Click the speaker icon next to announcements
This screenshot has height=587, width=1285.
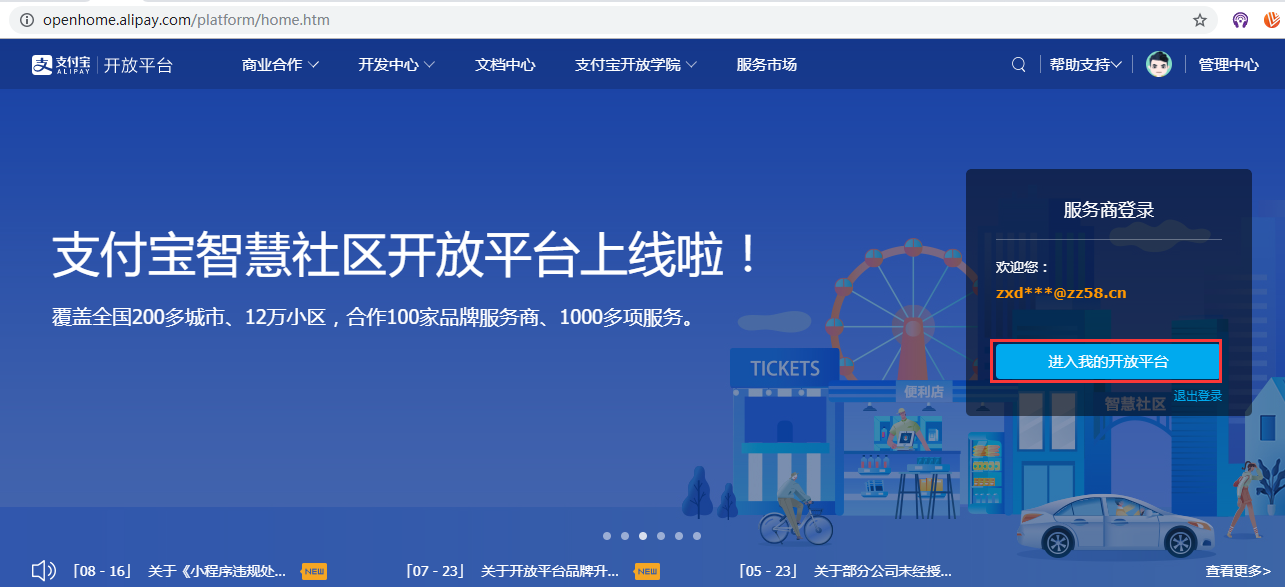point(42,570)
